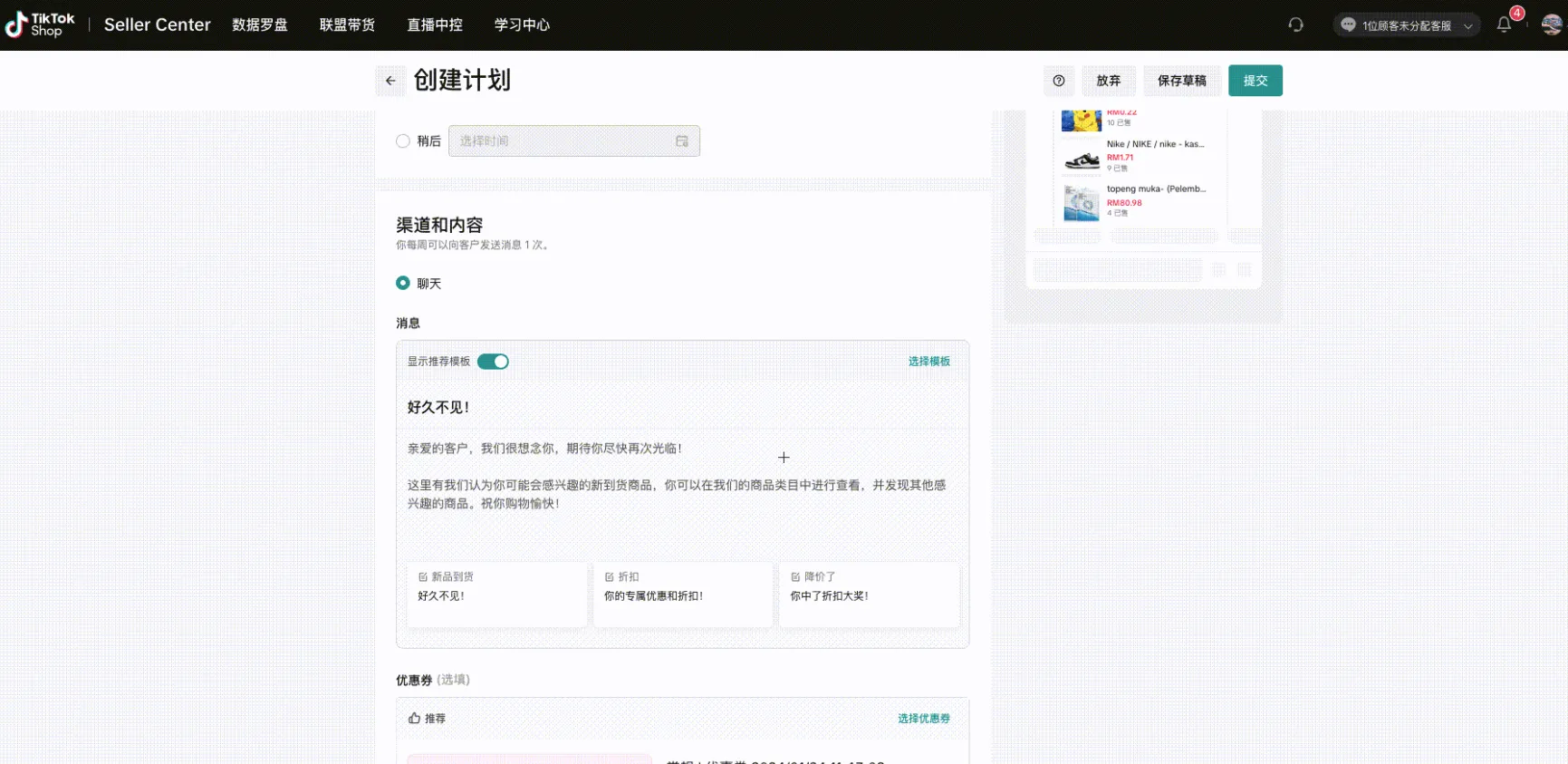Open the user avatar profile
The width and height of the screenshot is (1568, 764).
click(x=1551, y=25)
